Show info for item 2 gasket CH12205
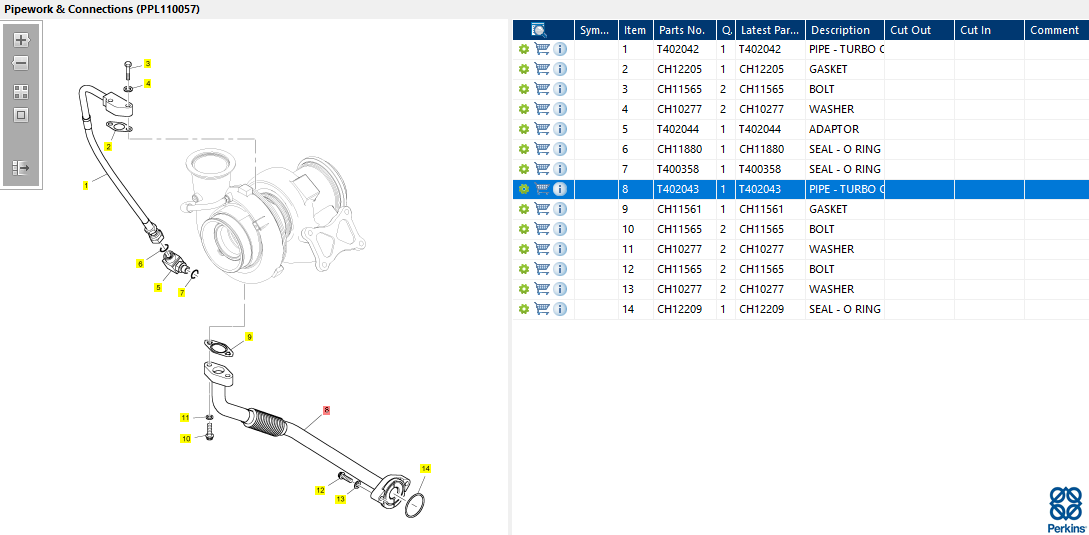Viewport: 1089px width, 535px height. pyautogui.click(x=560, y=69)
